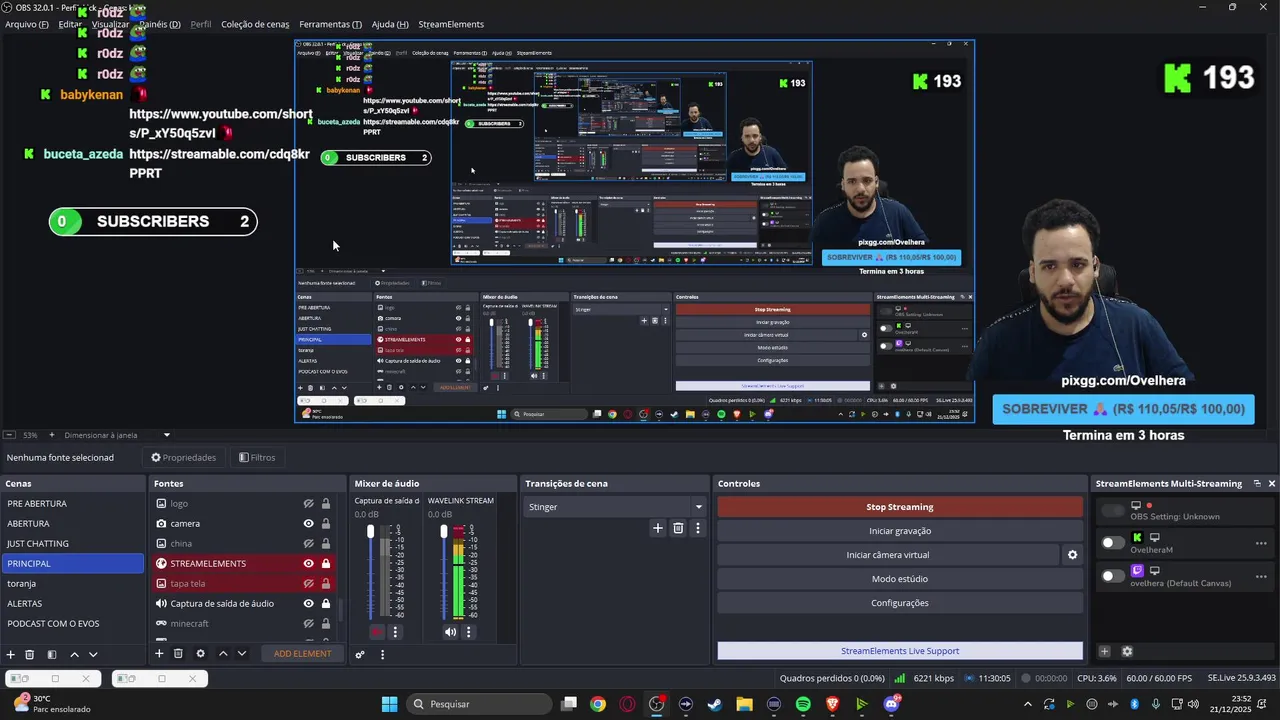Open ovelhera Default Canvas options ellipsis
1280x720 pixels.
tap(1261, 575)
